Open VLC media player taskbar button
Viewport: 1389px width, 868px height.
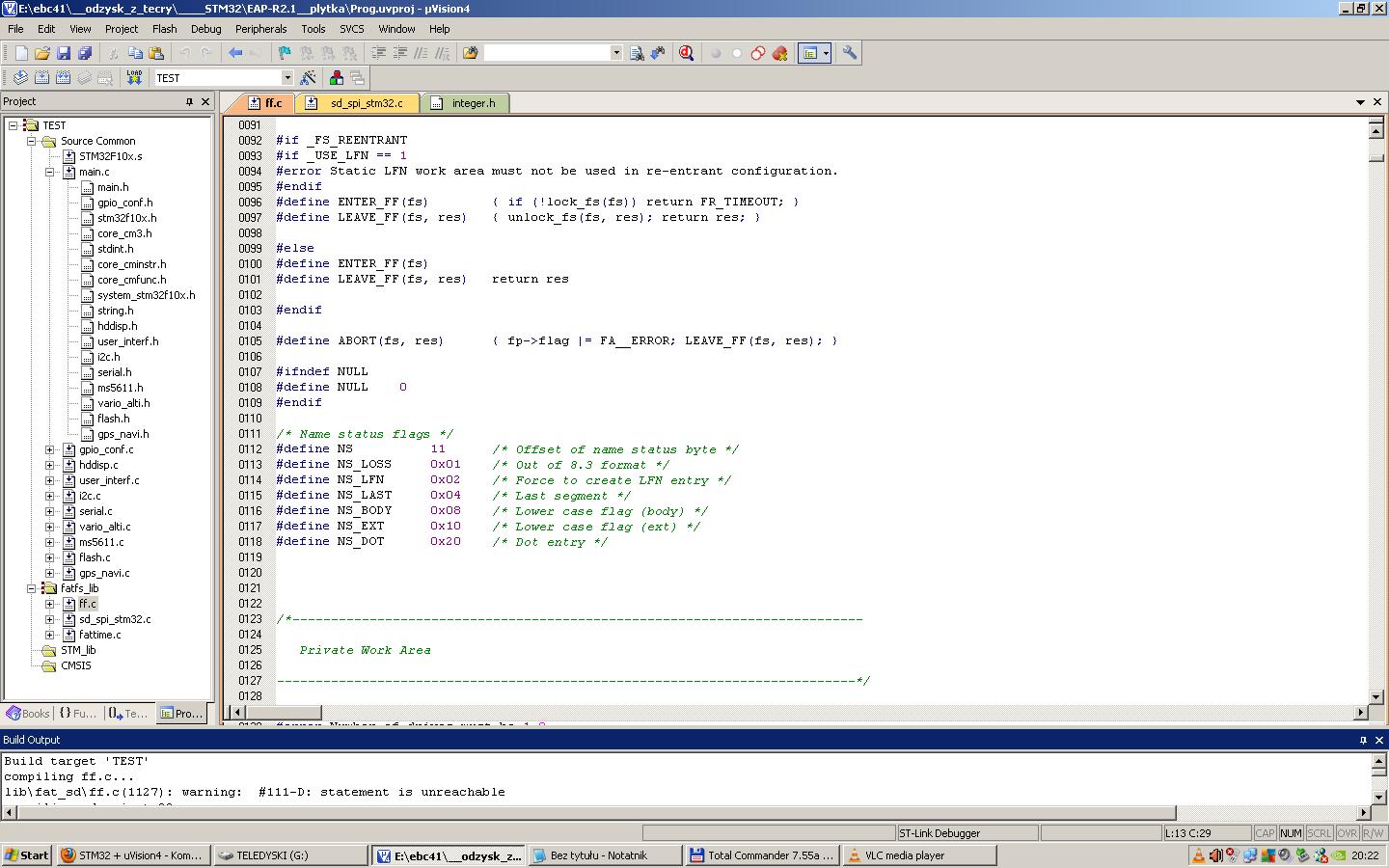pos(919,855)
